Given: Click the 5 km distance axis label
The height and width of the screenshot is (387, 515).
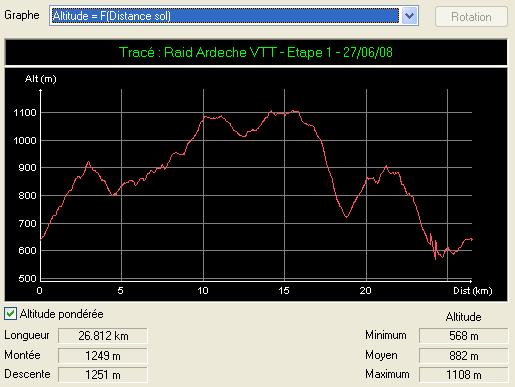Looking at the screenshot, I should tap(121, 291).
